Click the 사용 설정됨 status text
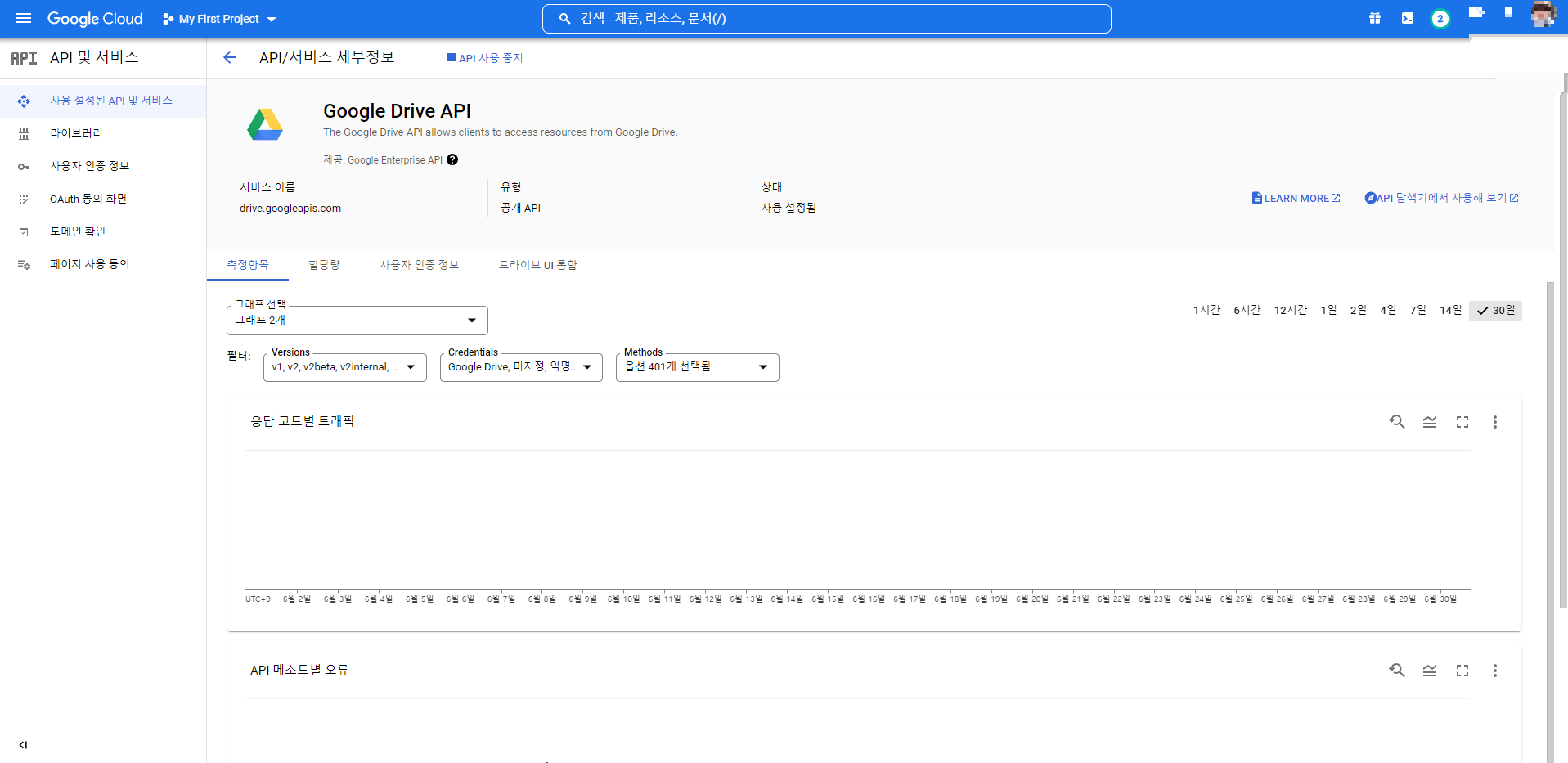Viewport: 1568px width, 763px height. click(x=788, y=208)
